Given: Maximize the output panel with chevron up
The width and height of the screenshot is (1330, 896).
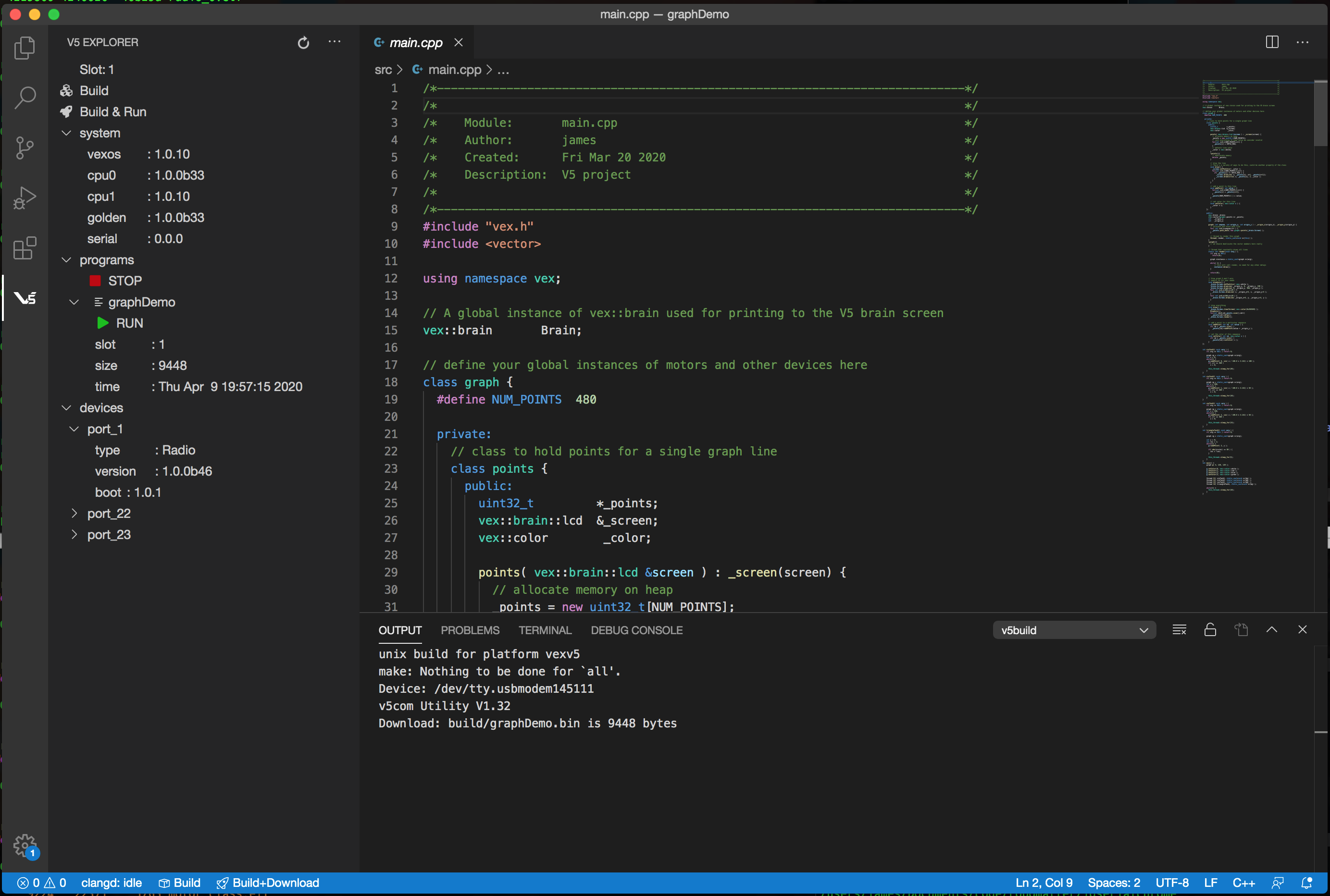Looking at the screenshot, I should point(1272,630).
